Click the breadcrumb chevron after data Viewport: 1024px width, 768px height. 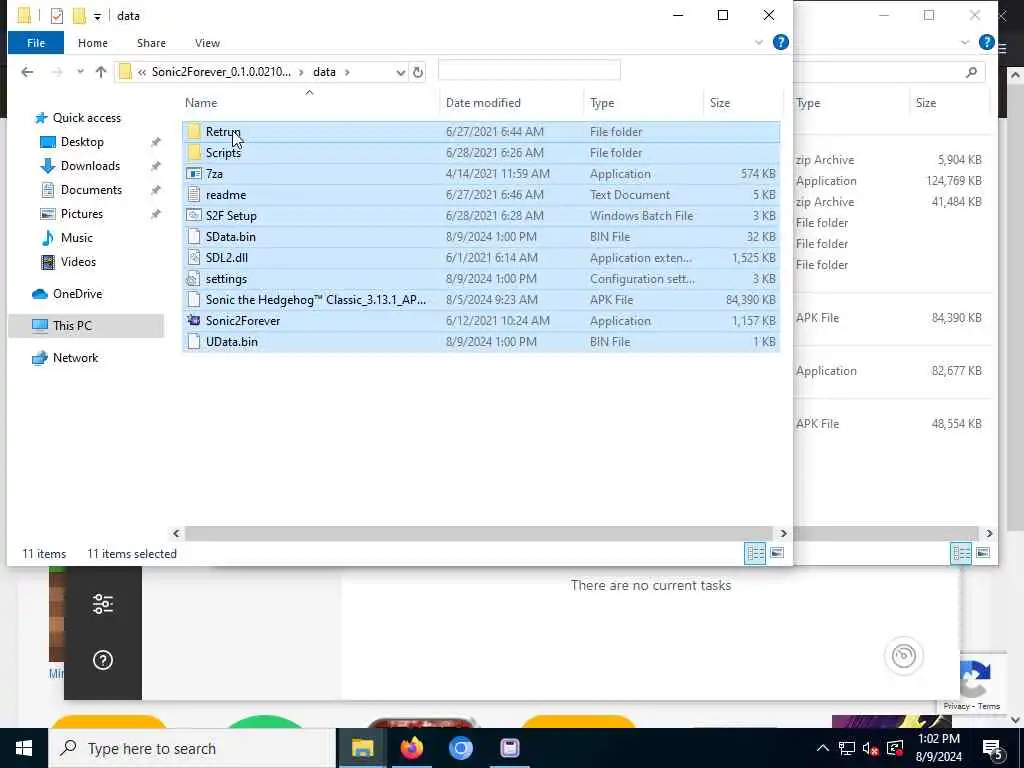[347, 72]
